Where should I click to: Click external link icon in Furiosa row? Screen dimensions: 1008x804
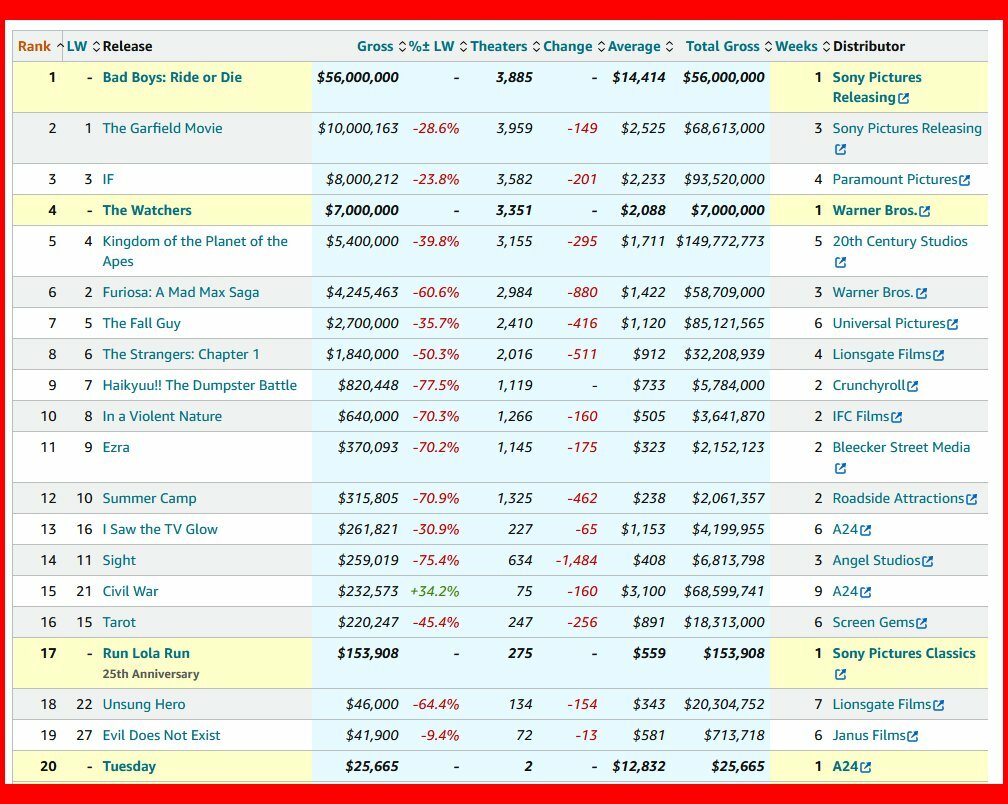click(x=922, y=294)
